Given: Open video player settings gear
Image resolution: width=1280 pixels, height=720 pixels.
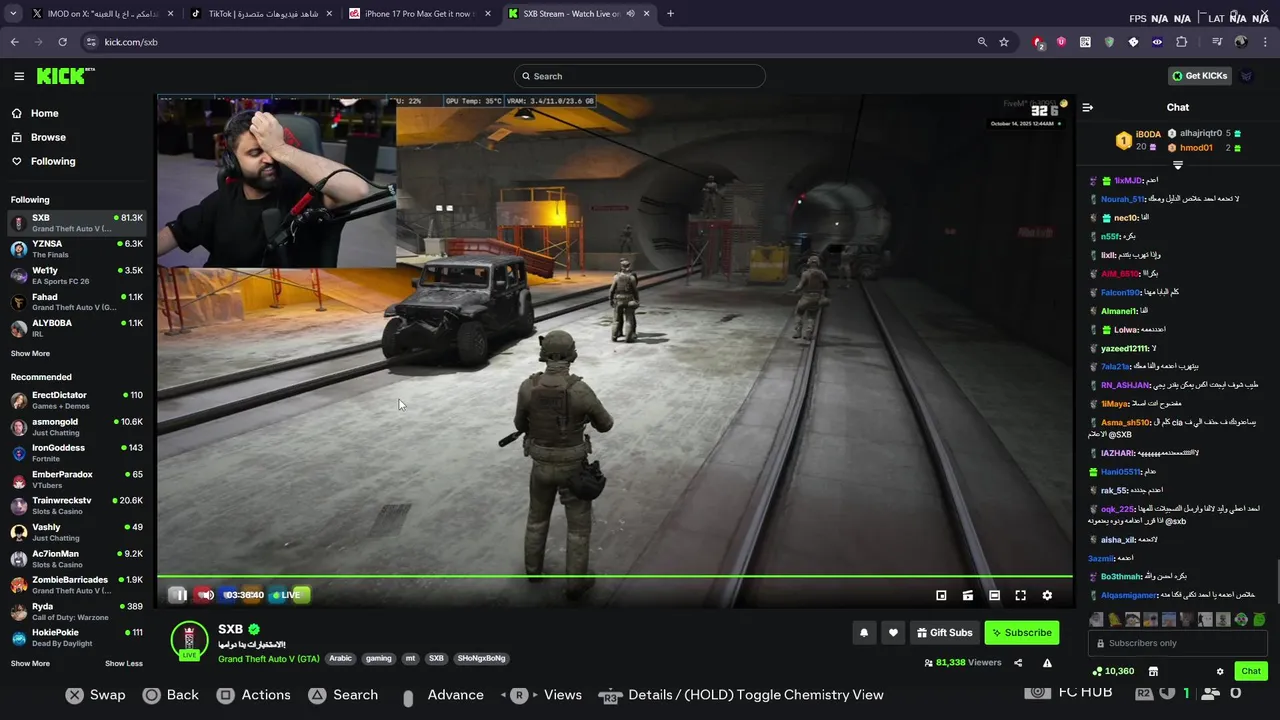Looking at the screenshot, I should point(1047,595).
